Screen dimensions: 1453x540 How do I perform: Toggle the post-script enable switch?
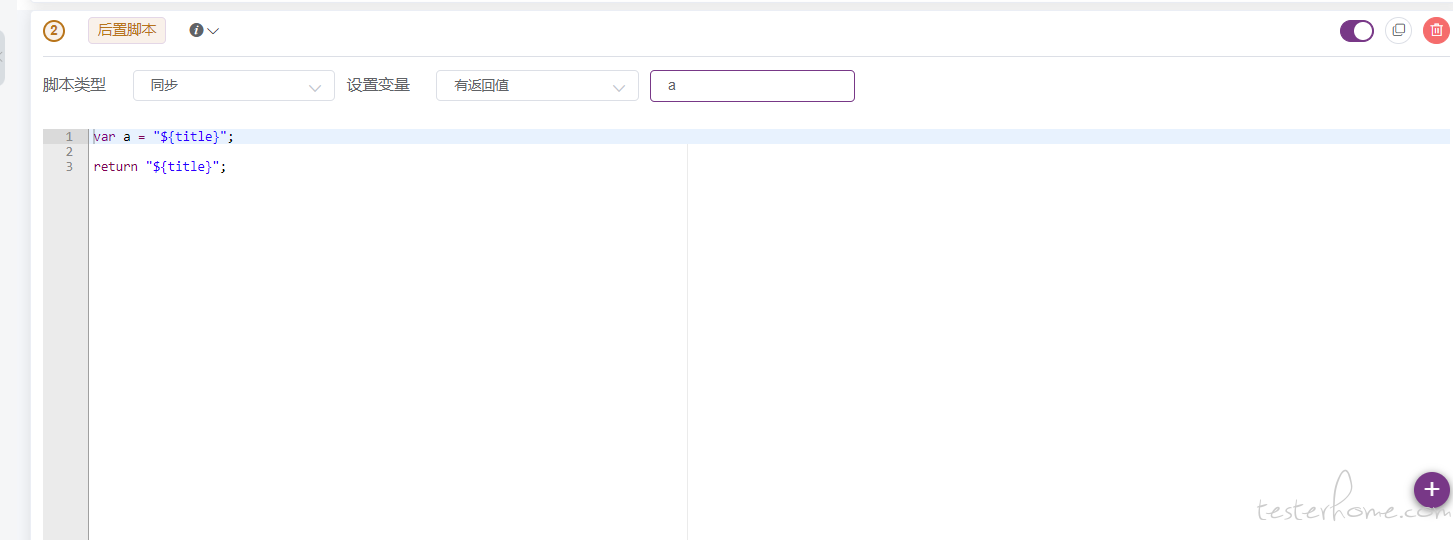pos(1357,31)
